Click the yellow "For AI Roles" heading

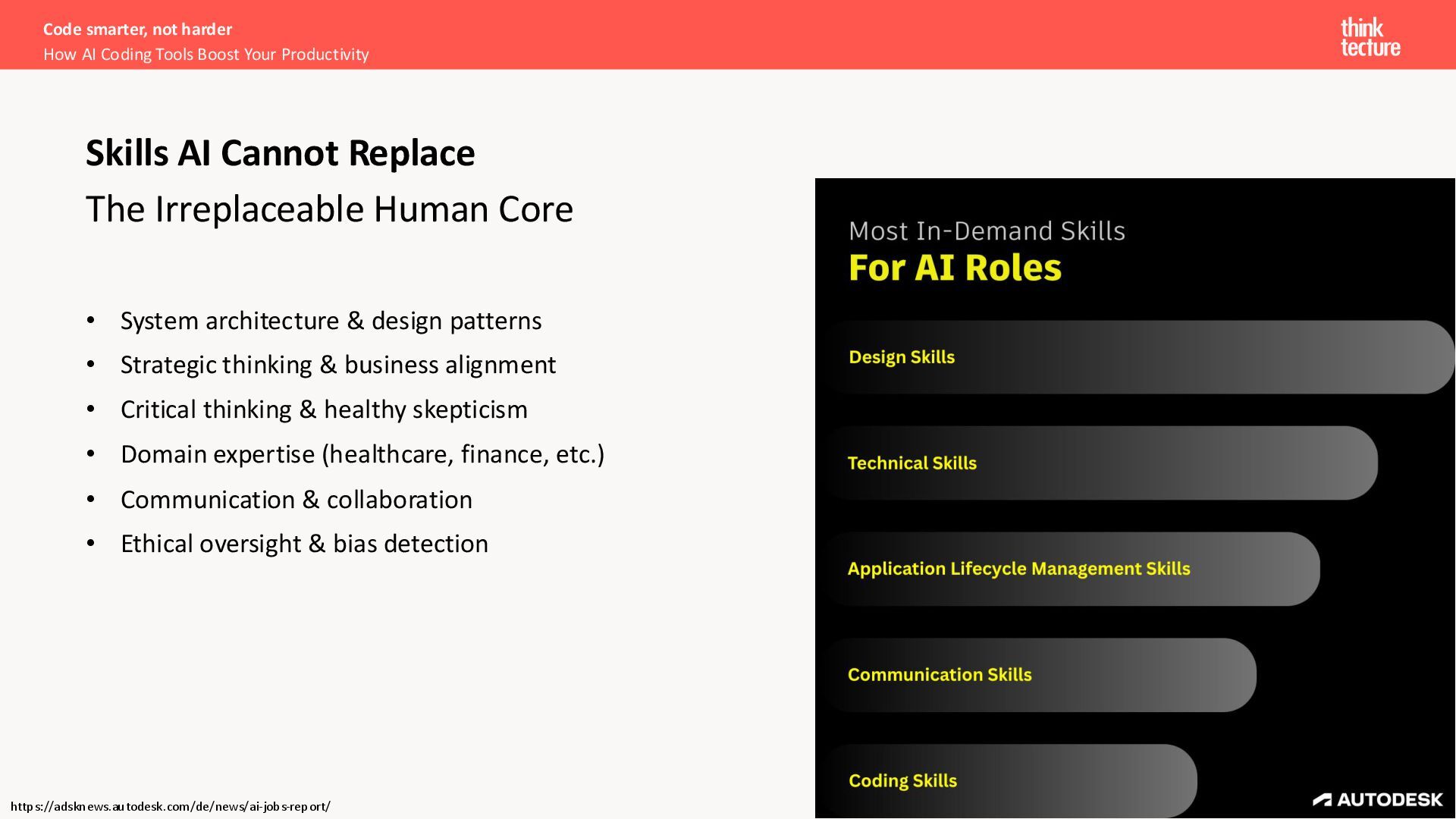click(x=955, y=268)
